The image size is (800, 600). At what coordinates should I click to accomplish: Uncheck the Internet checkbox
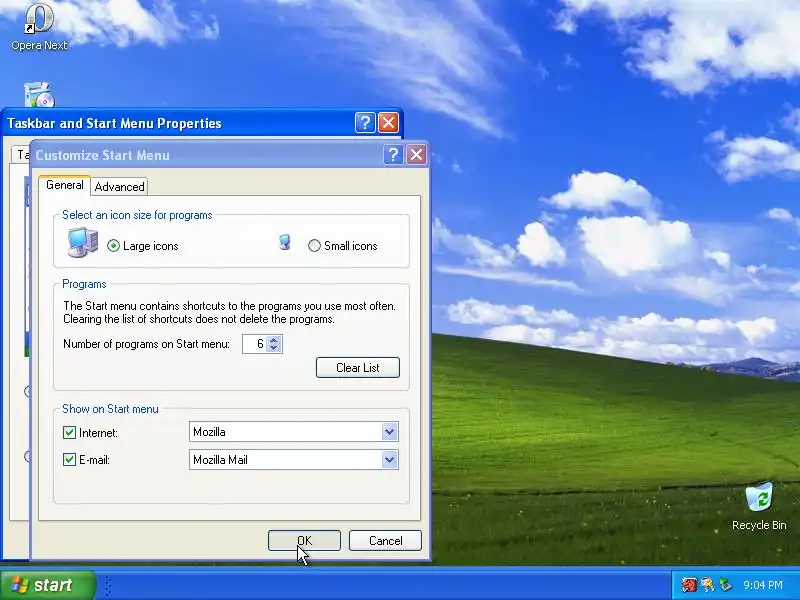(69, 433)
